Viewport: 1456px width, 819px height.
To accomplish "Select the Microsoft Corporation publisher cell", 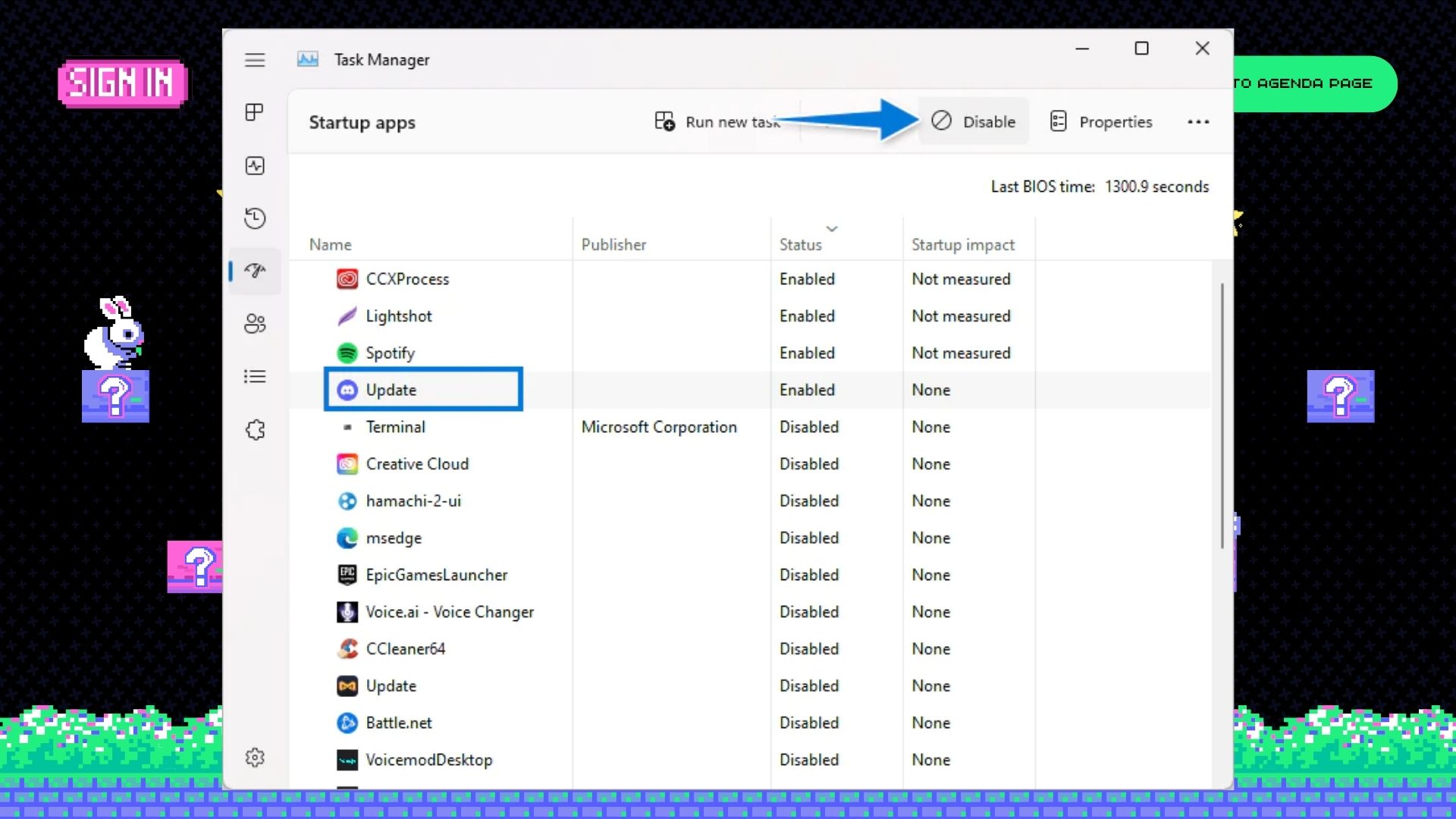I will (659, 427).
